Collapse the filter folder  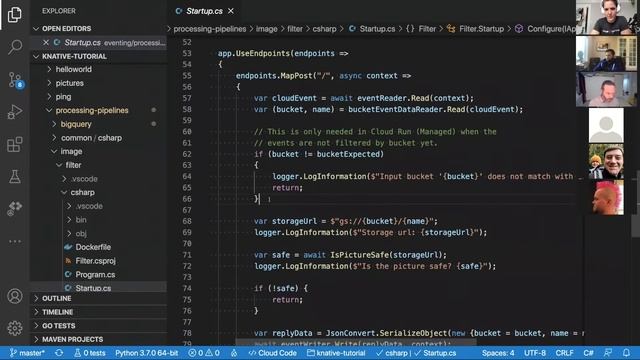[x=99, y=165]
